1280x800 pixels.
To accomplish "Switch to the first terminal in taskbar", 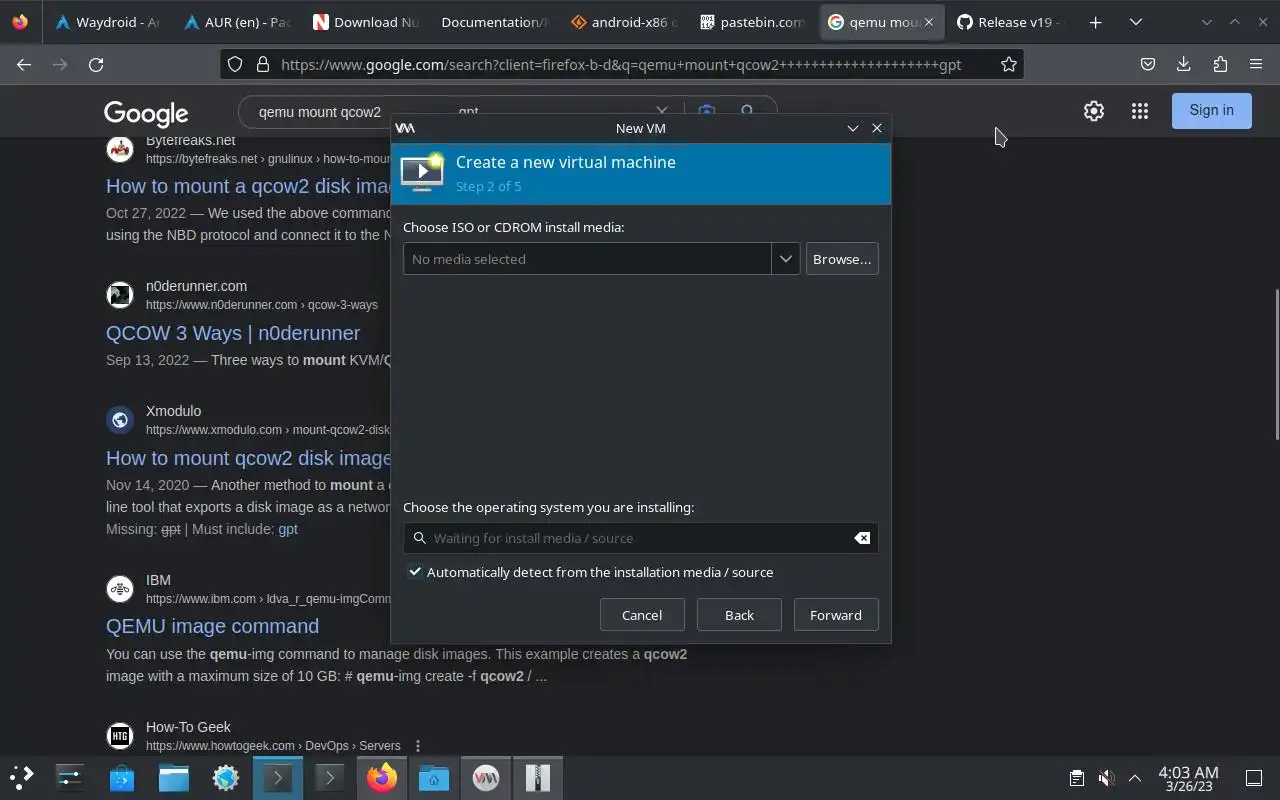I will [x=278, y=777].
